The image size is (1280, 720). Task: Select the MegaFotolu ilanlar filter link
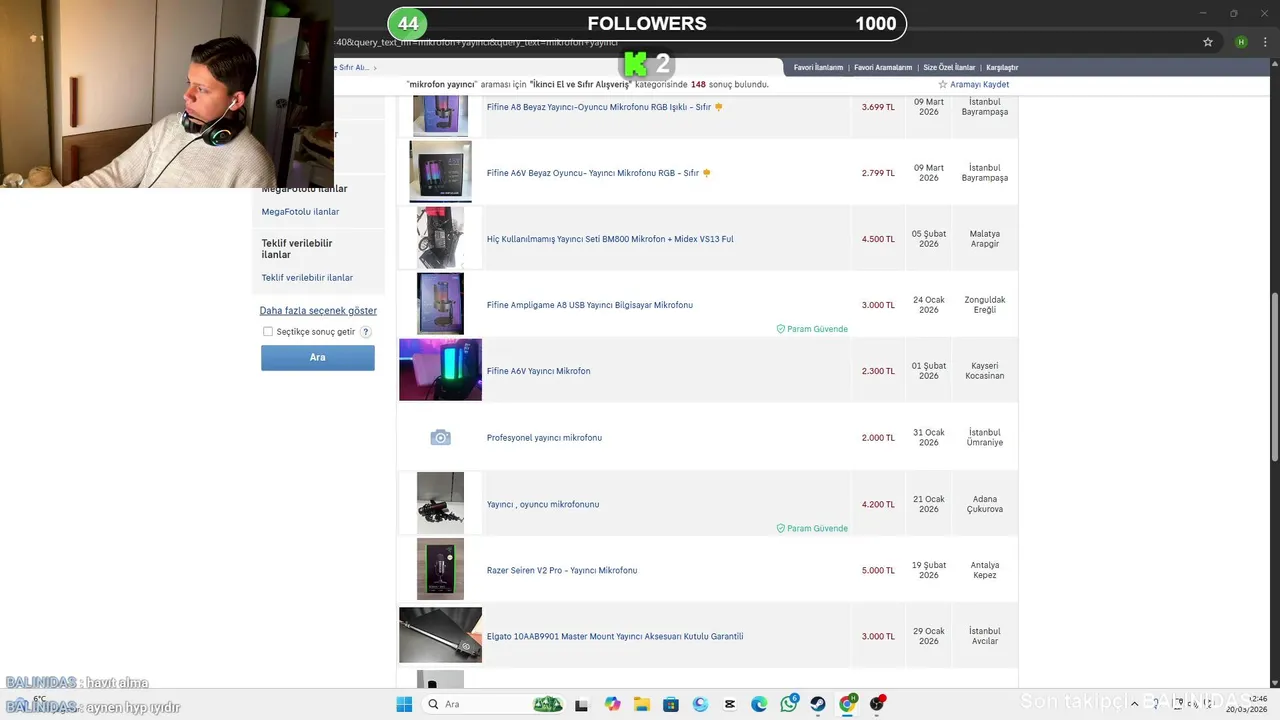click(300, 212)
